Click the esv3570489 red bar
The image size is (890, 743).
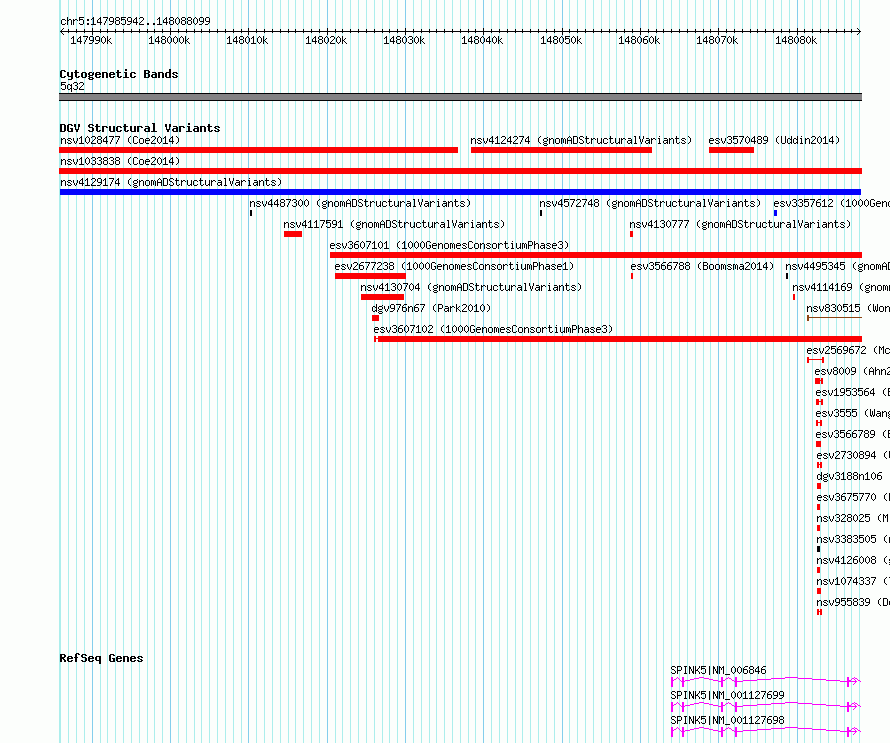pos(731,150)
